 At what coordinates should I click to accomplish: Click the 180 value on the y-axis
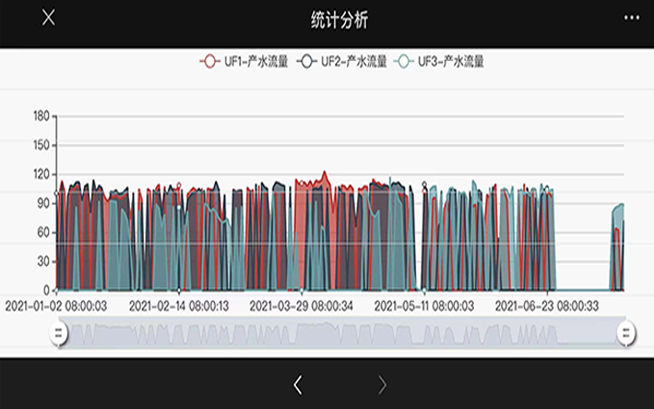tap(41, 116)
